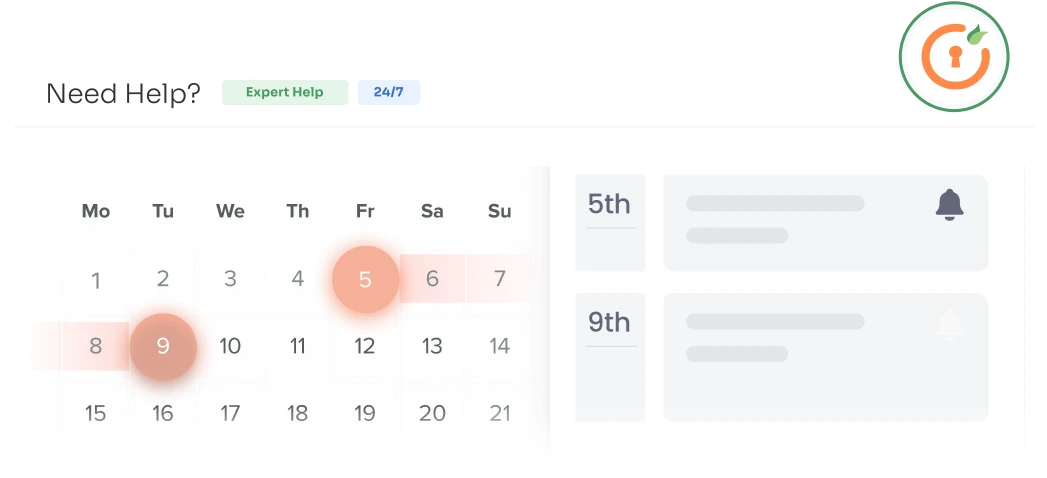
Task: Click the 5th date label
Action: (609, 204)
